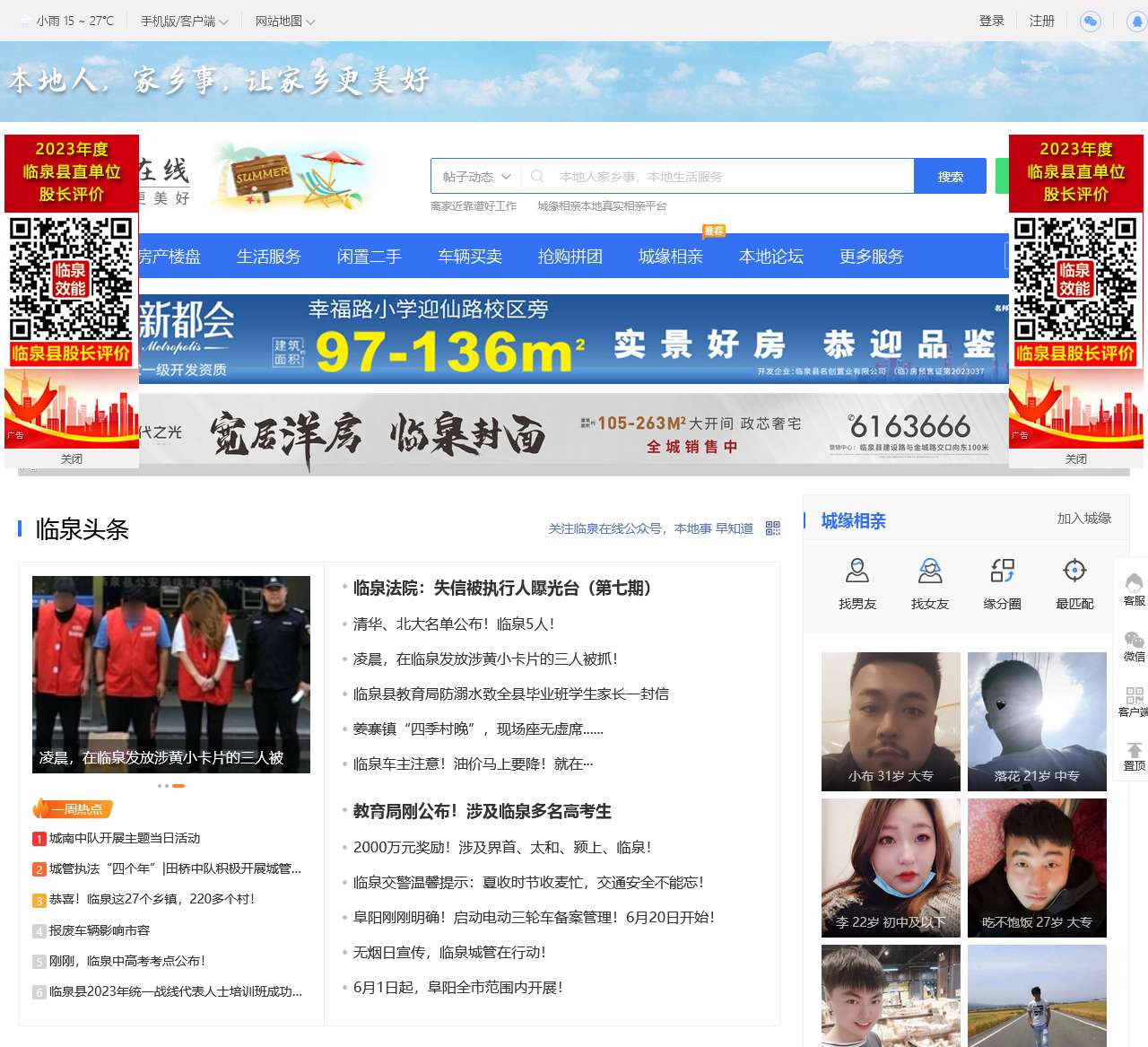Open profile thumbnail of 小布 31岁
The width and height of the screenshot is (1148, 1047).
891,721
